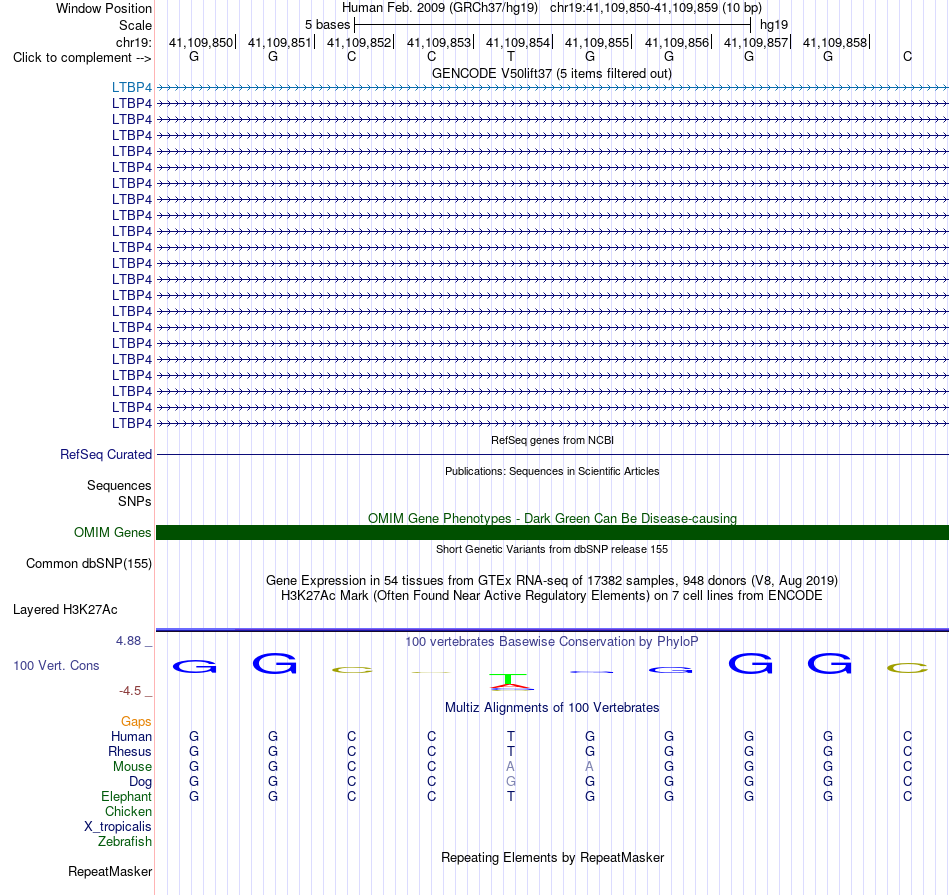The image size is (950, 895).
Task: Click the coordinate label 41,109,850
Action: tap(201, 42)
